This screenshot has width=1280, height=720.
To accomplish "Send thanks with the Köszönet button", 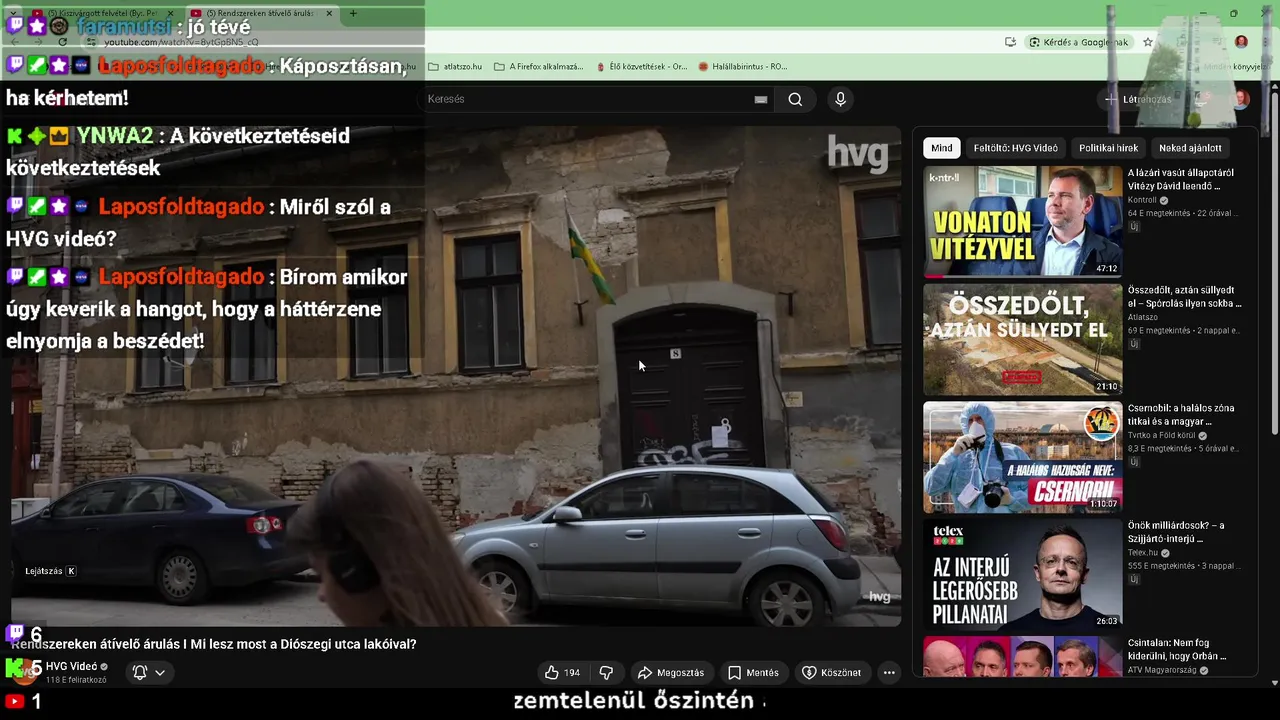I will 832,673.
